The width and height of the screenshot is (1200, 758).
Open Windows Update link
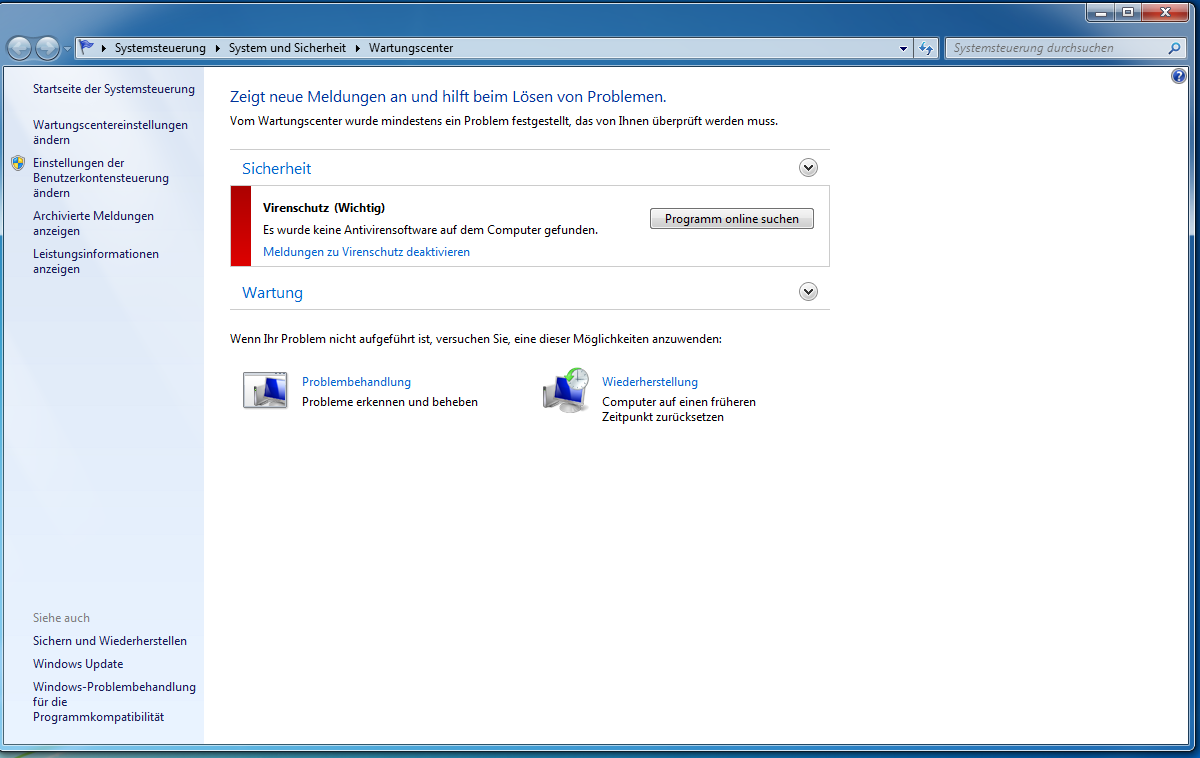pos(78,664)
